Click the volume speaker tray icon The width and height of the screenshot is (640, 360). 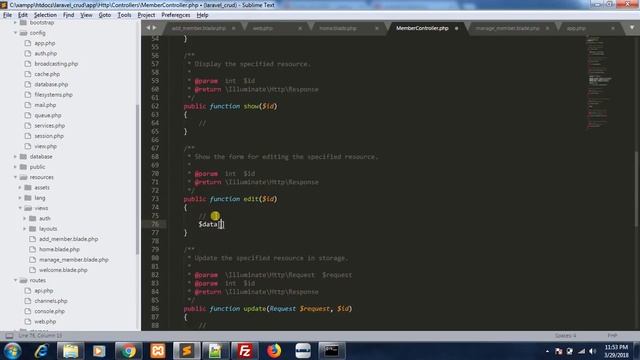tap(593, 351)
